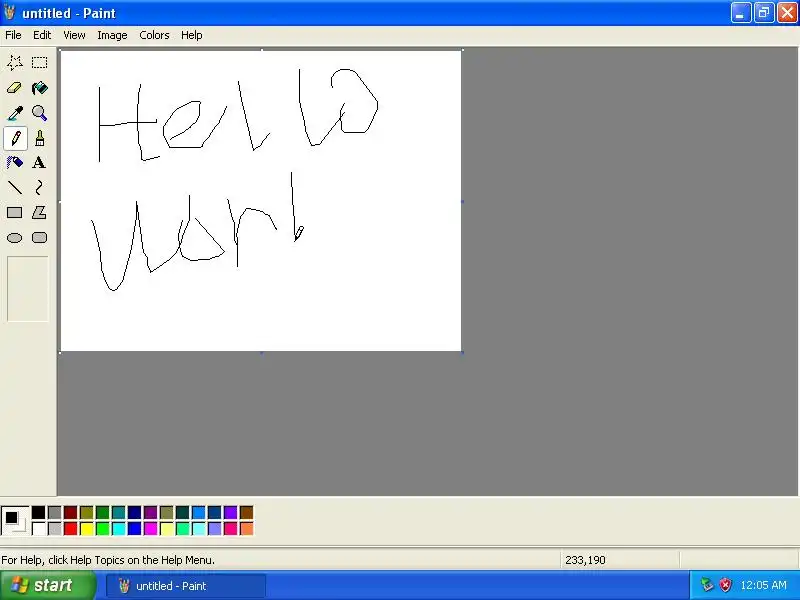Click the tool options box below the toolbox
The image size is (800, 600).
click(x=28, y=289)
